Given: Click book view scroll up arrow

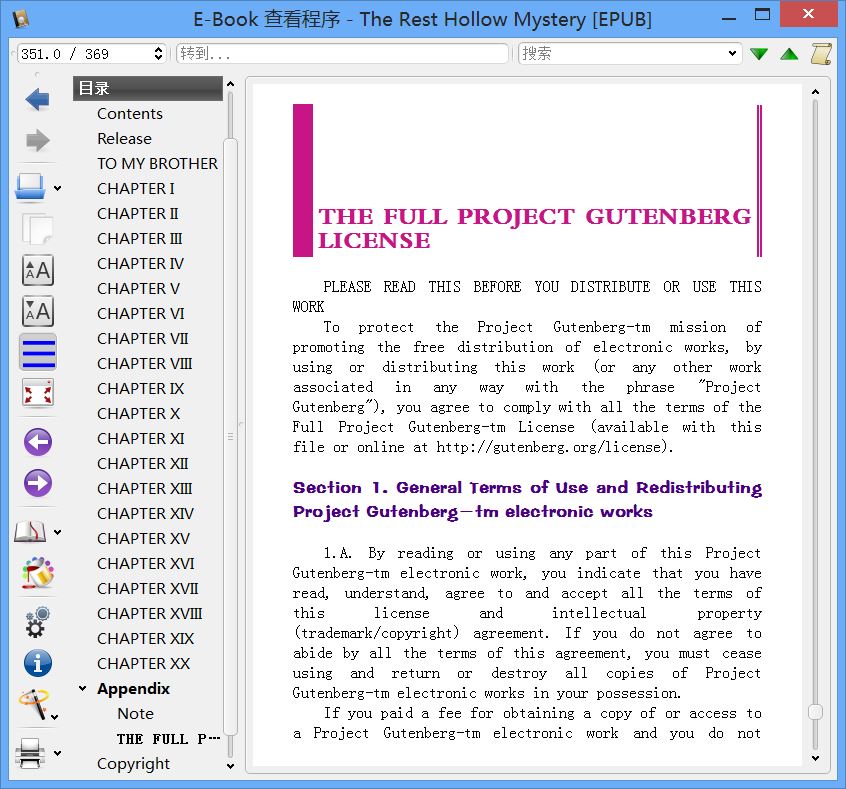Looking at the screenshot, I should [815, 92].
